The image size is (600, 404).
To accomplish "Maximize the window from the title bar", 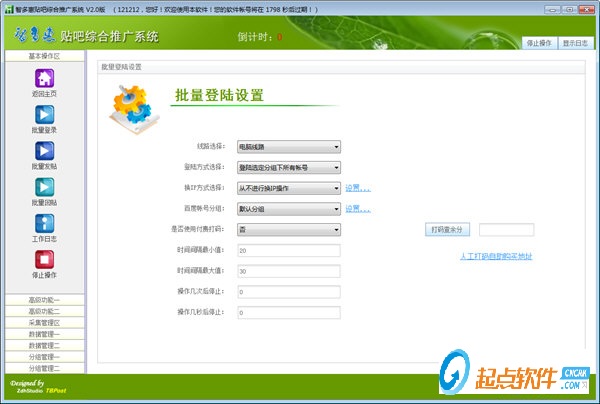I will [x=569, y=10].
